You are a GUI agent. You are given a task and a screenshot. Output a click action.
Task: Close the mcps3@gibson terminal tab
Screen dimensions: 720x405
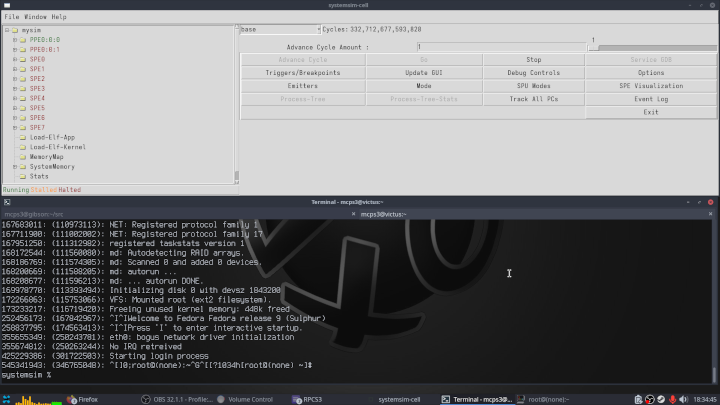(x=353, y=214)
